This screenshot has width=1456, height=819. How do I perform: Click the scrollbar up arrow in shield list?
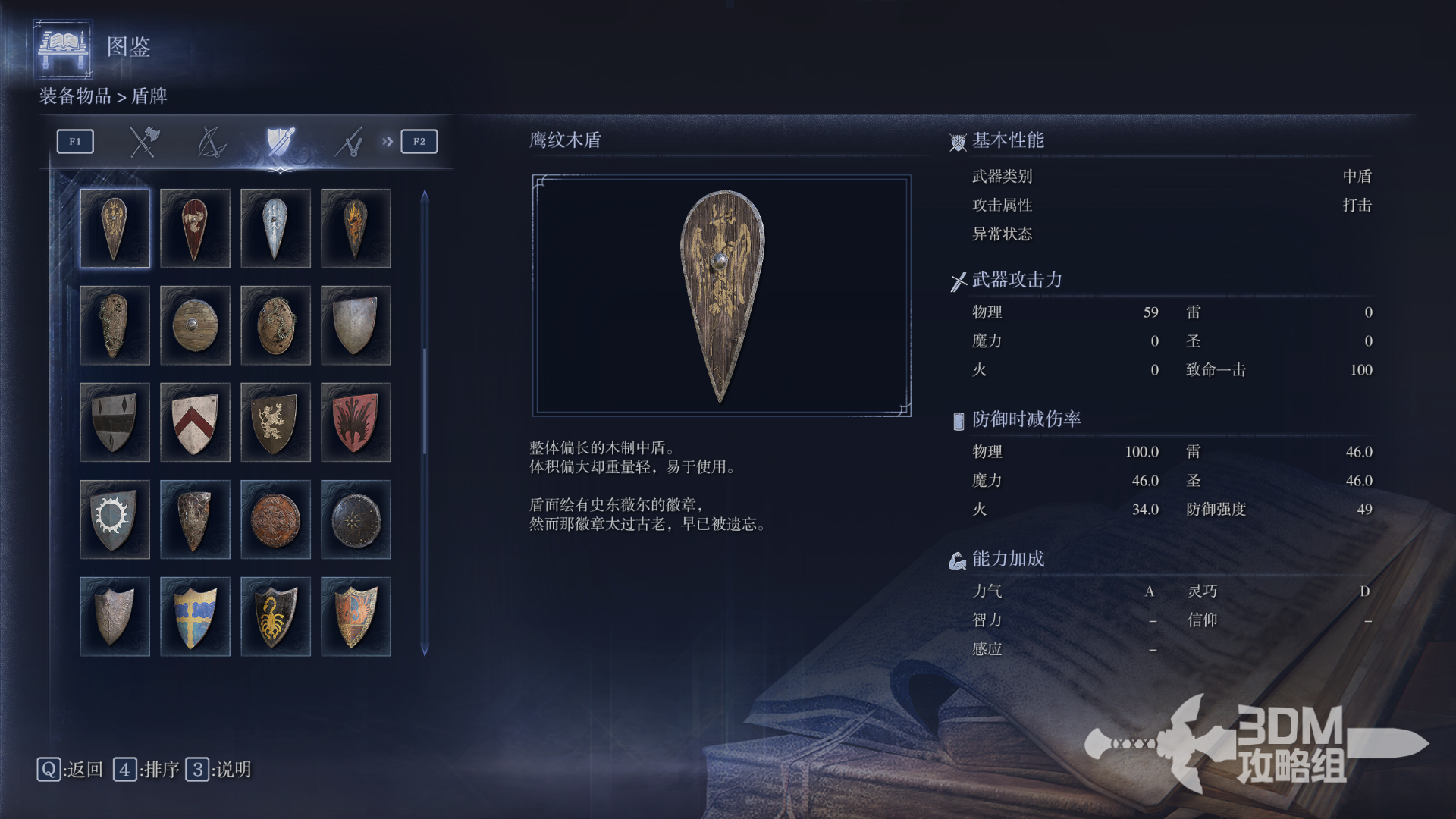coord(425,196)
